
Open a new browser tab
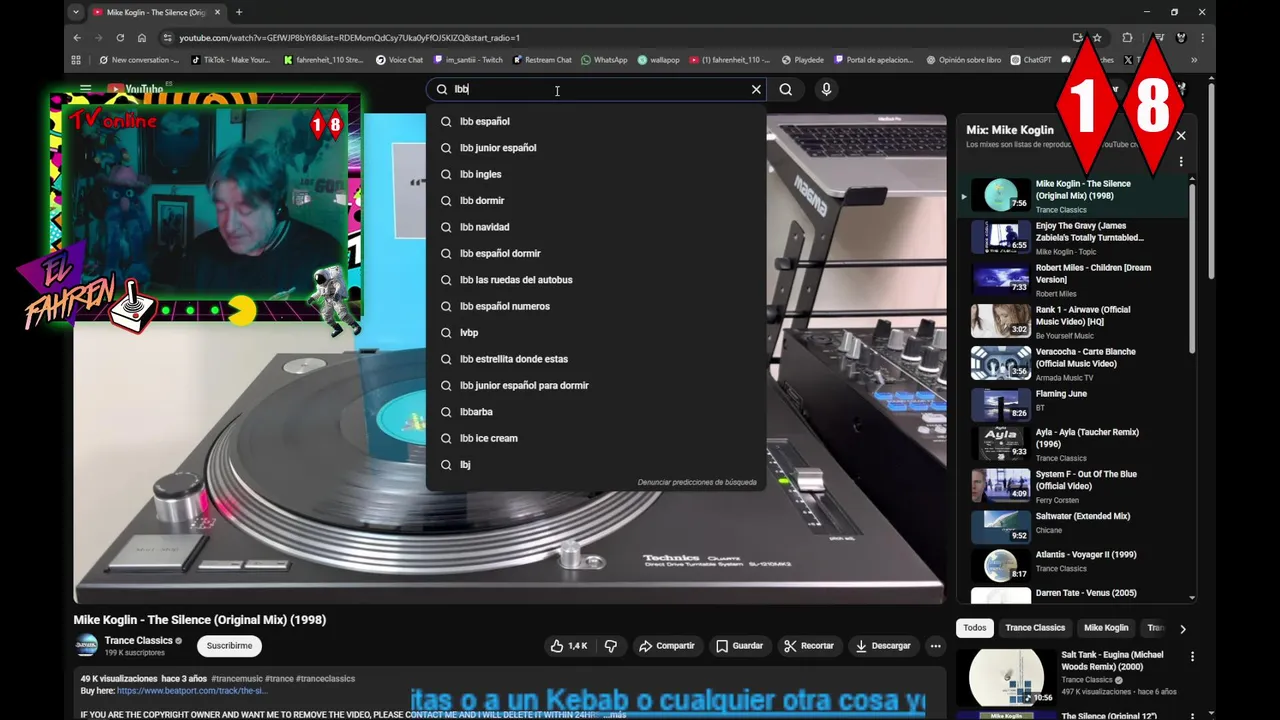click(x=238, y=12)
